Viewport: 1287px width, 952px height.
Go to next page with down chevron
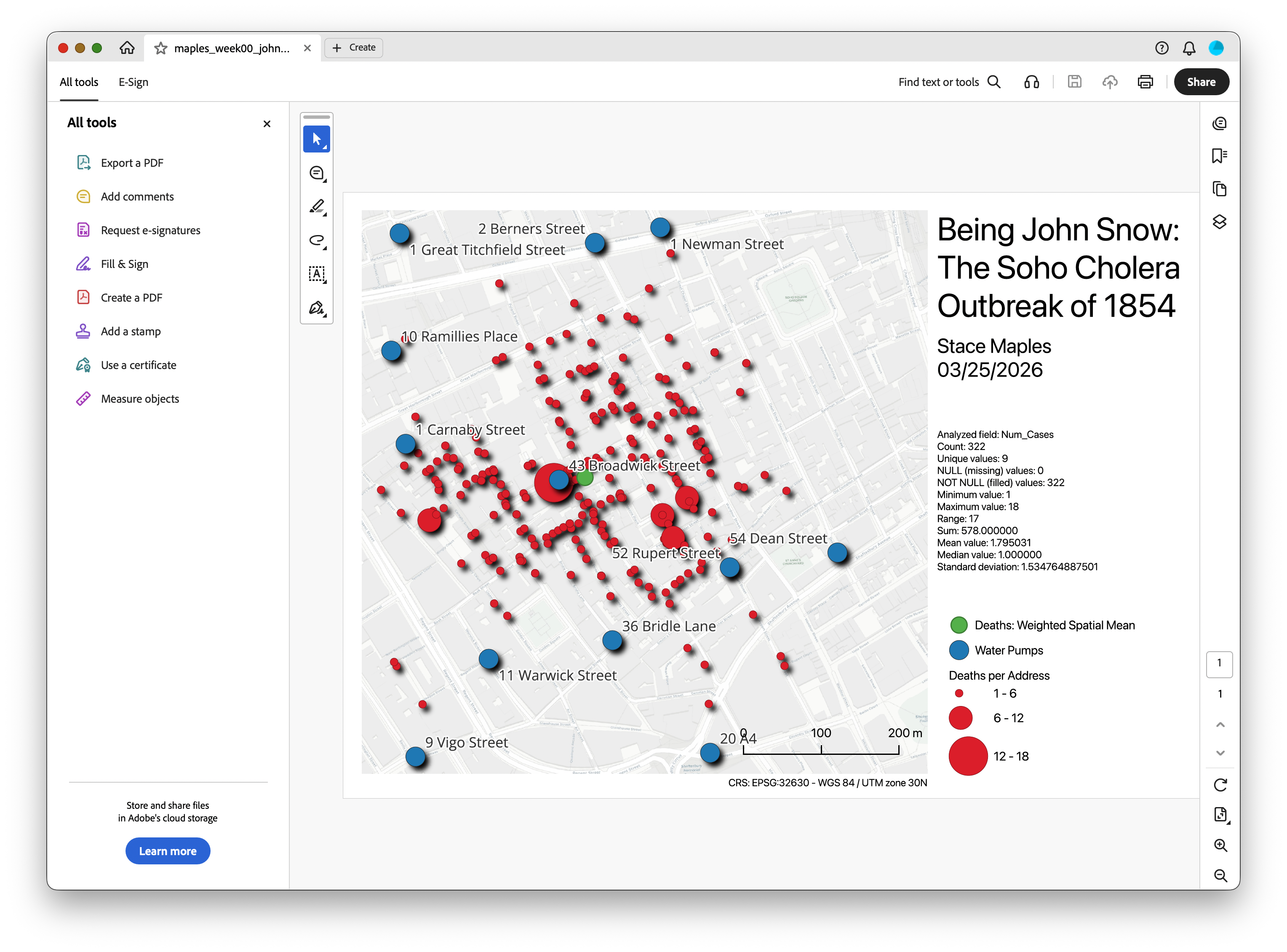pos(1220,753)
